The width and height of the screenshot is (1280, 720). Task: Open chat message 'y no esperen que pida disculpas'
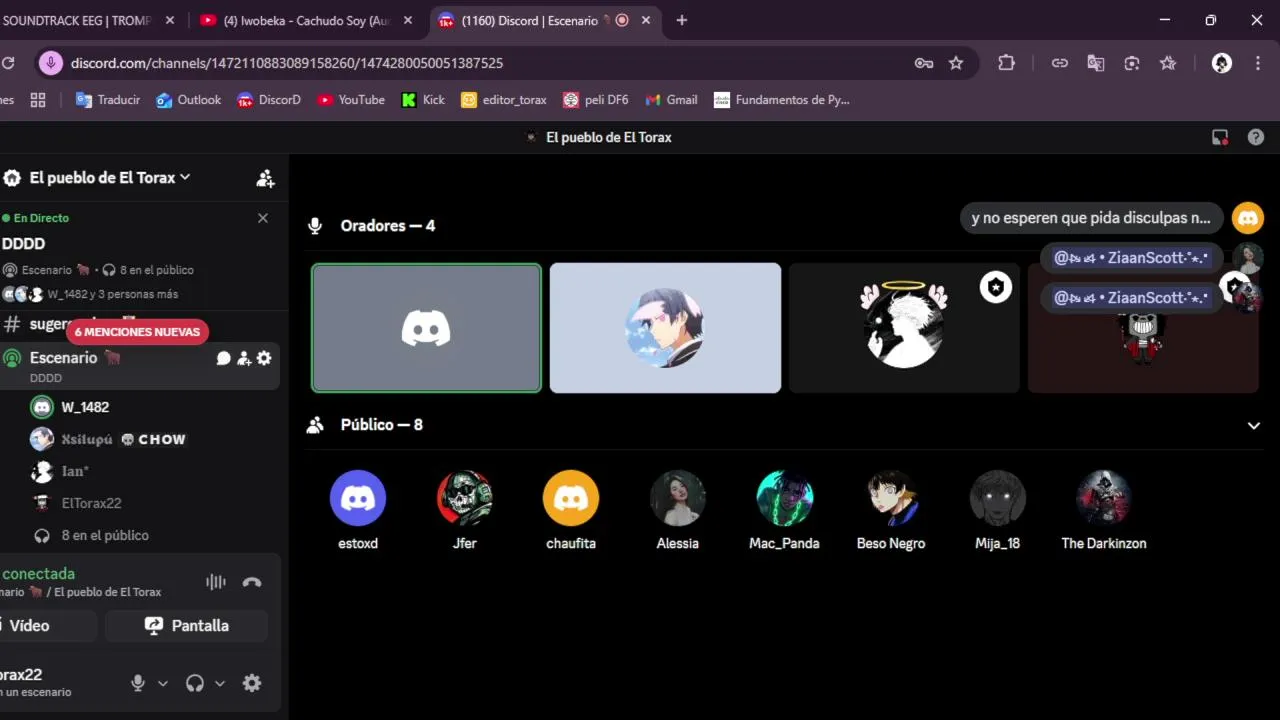click(1091, 218)
